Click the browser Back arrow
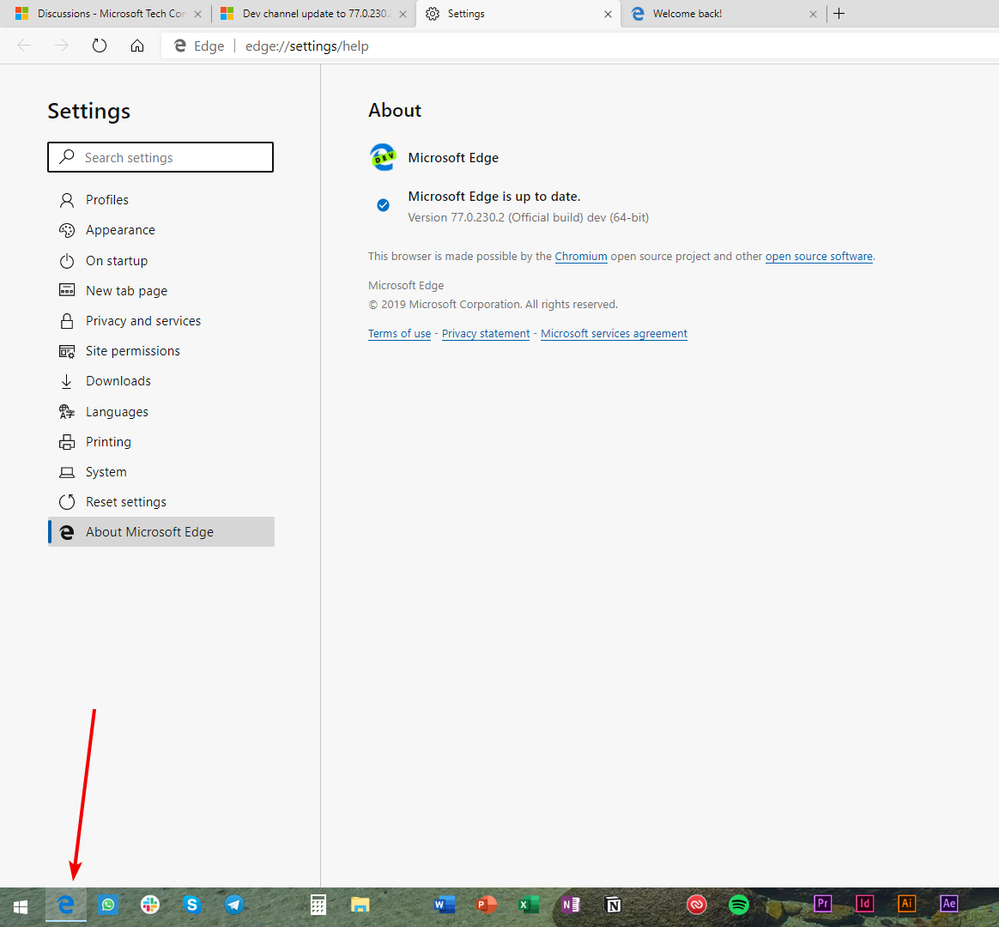Image resolution: width=999 pixels, height=927 pixels. [24, 46]
